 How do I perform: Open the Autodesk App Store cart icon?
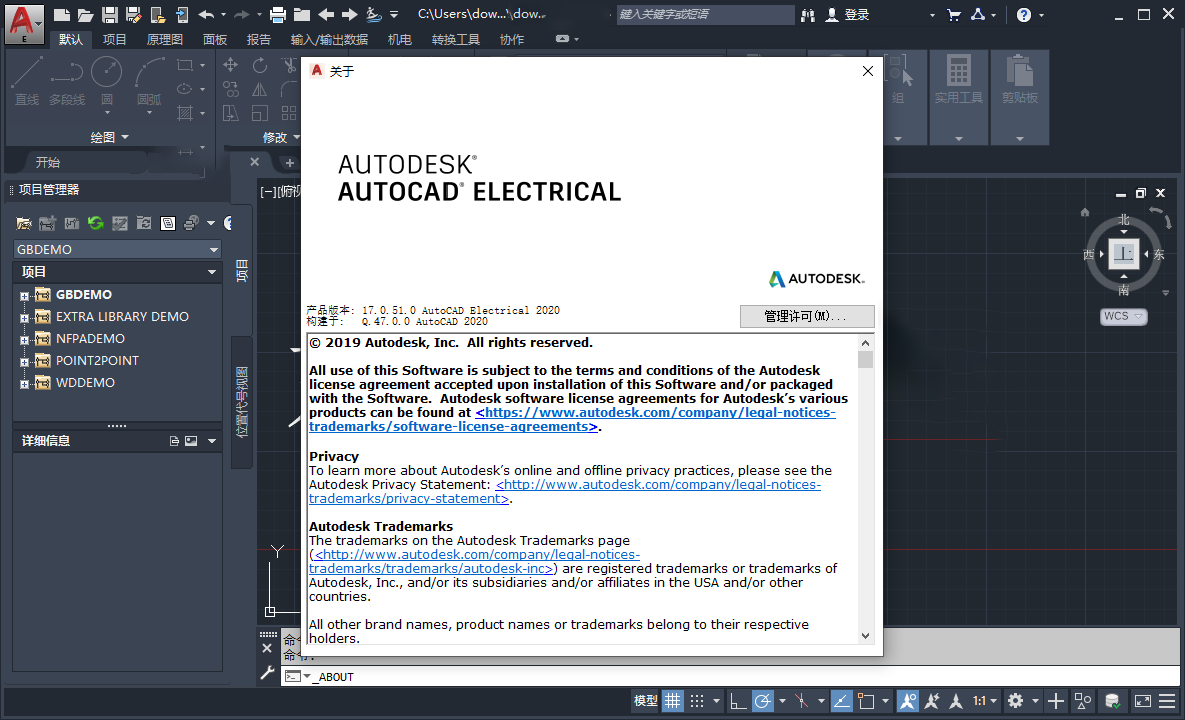click(x=954, y=14)
